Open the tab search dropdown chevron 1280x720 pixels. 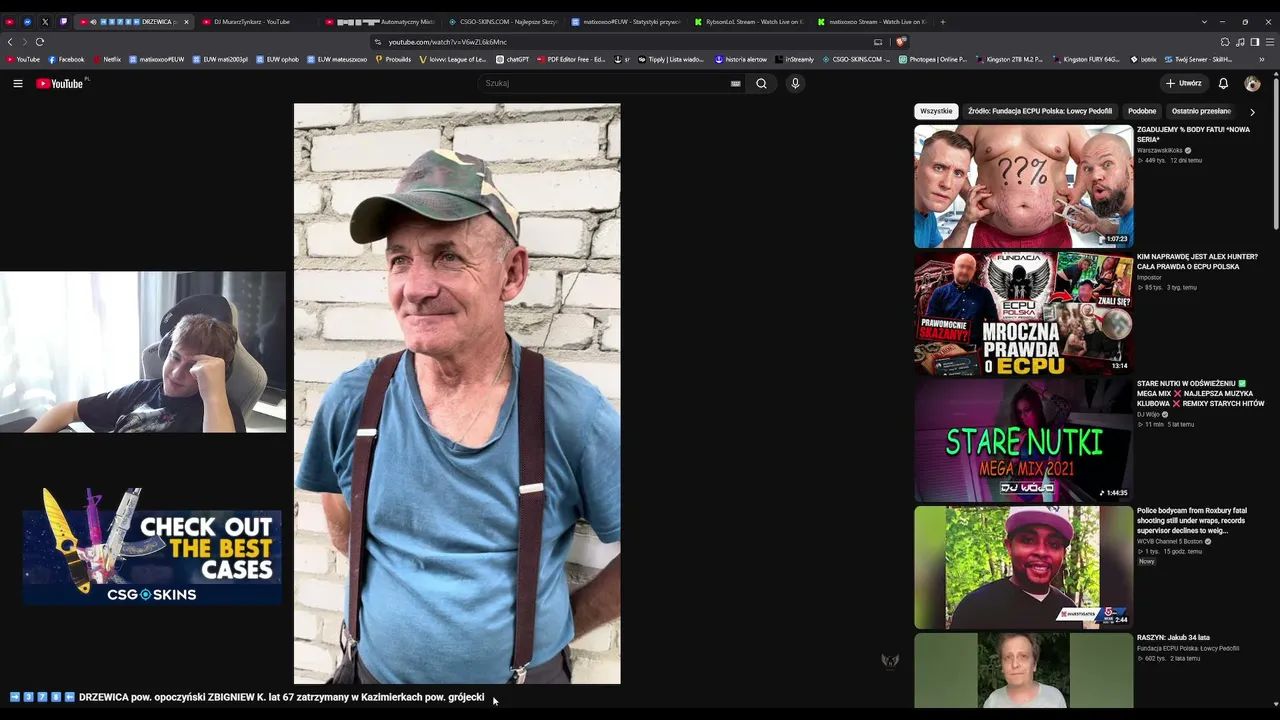click(1204, 22)
